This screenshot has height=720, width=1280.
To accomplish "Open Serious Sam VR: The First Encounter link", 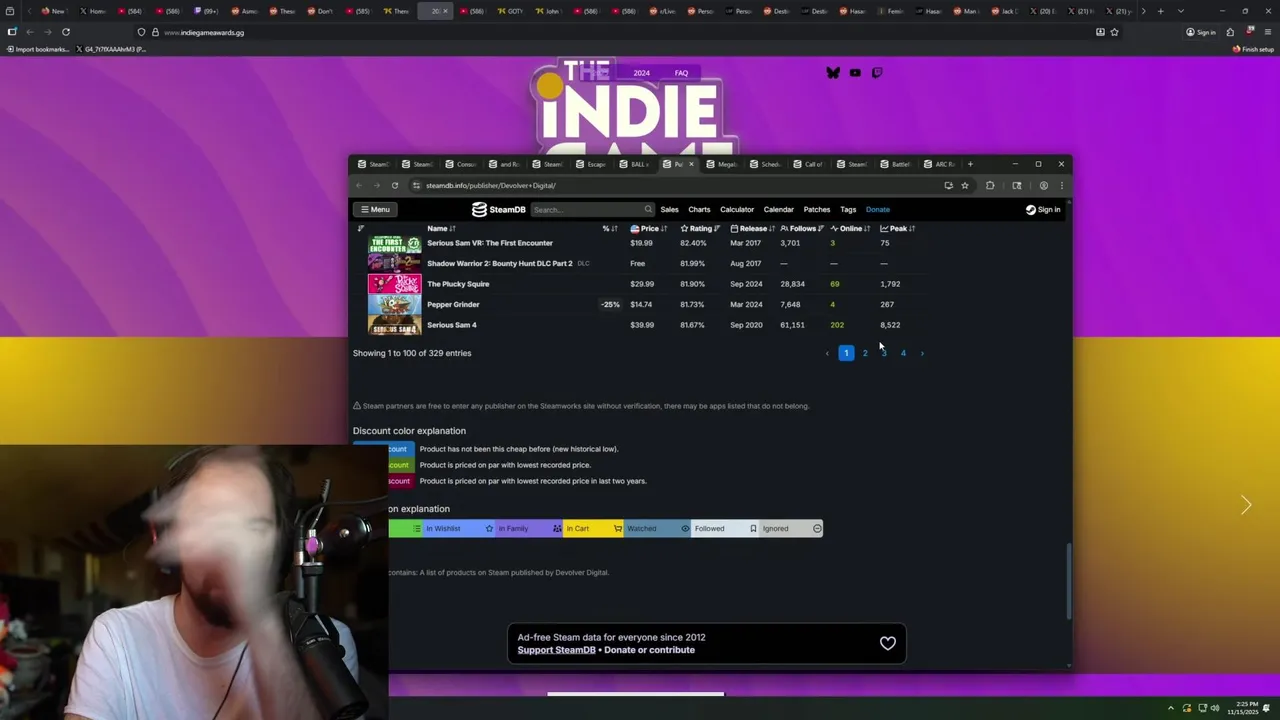I will click(x=490, y=243).
